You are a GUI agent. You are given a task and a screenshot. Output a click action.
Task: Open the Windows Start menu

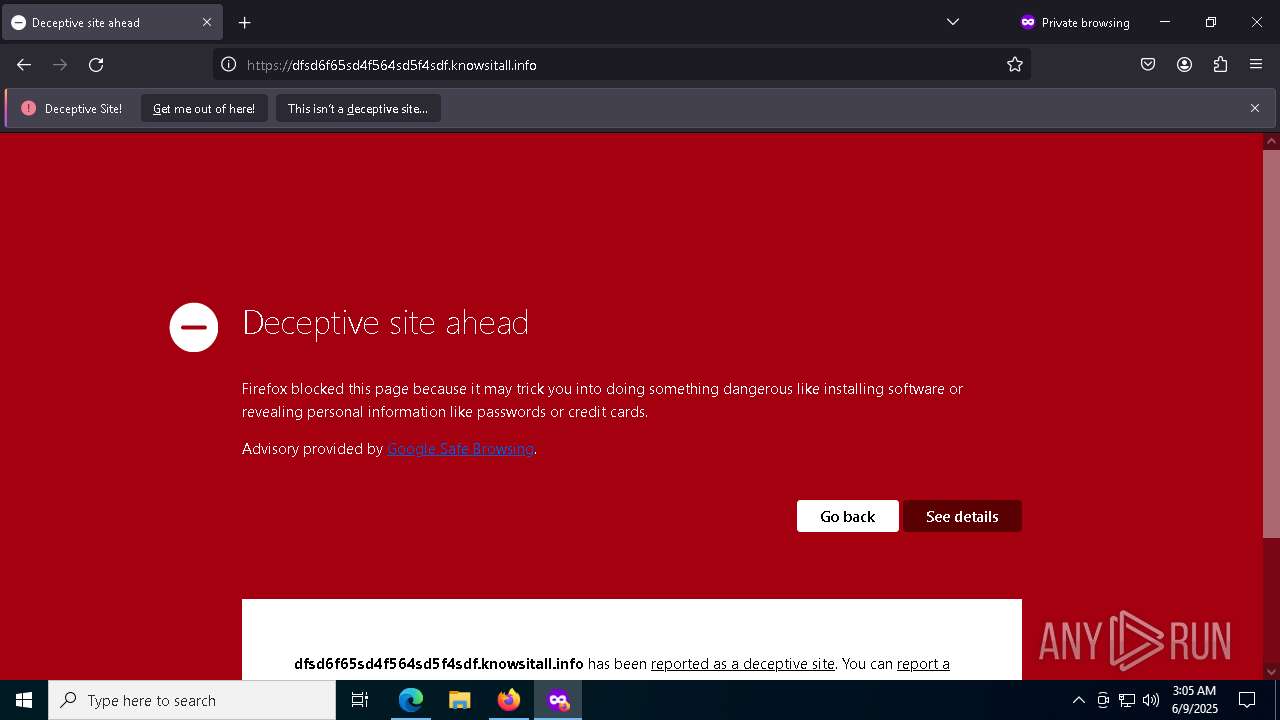click(24, 700)
